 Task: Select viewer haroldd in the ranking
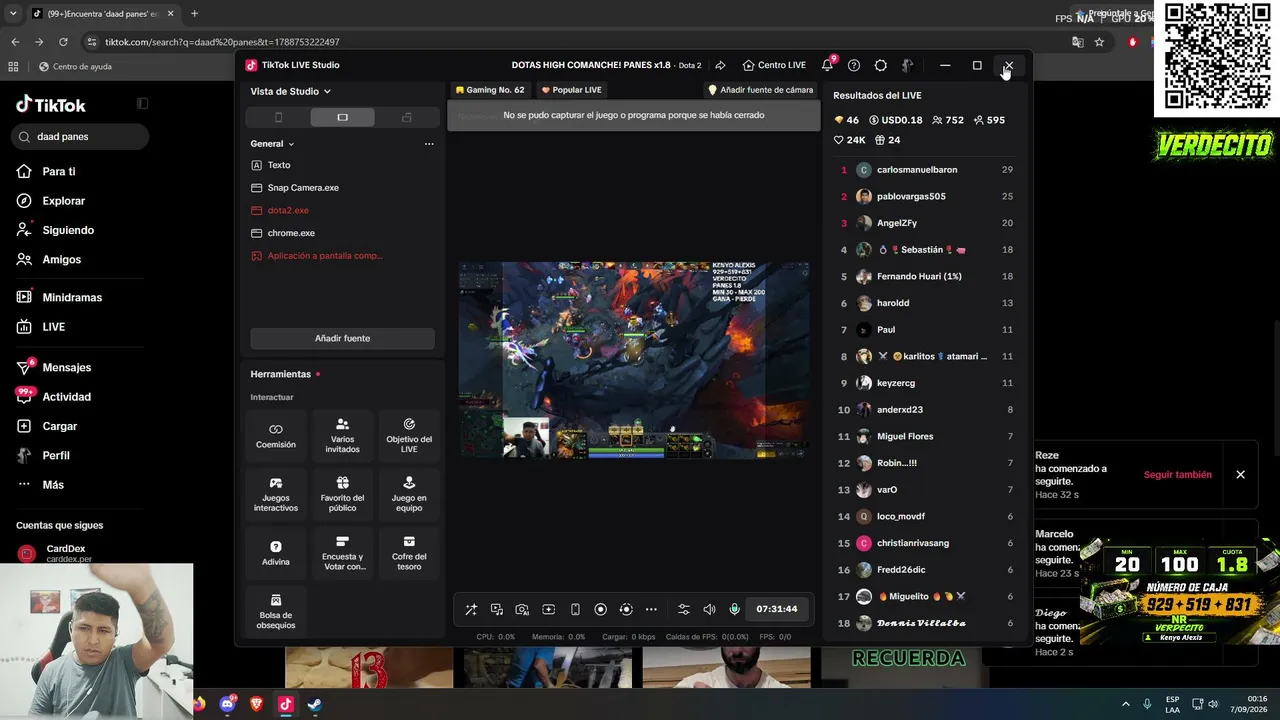tap(925, 303)
